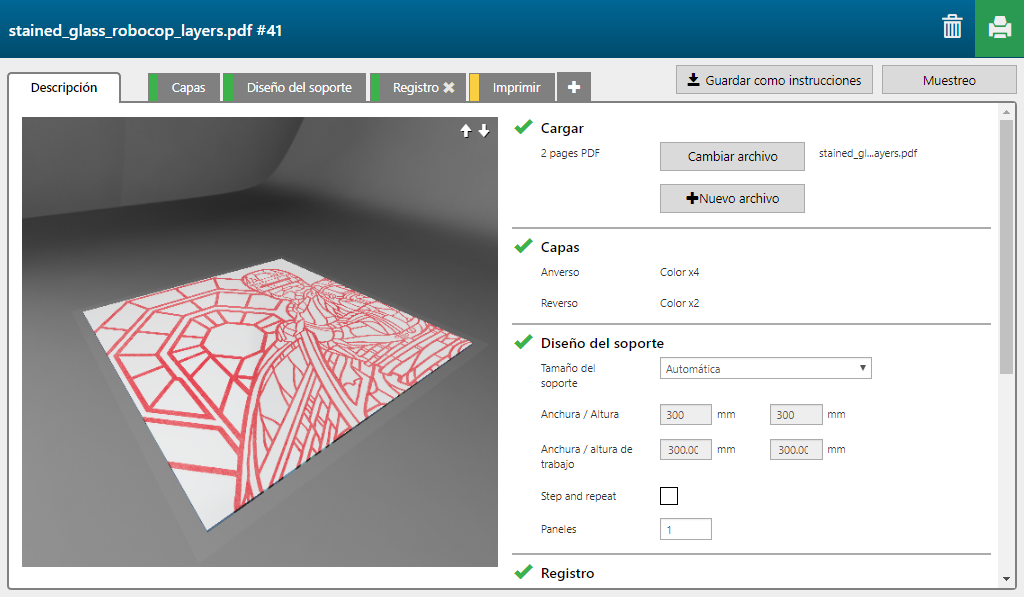Click the Registro section heading

(568, 573)
